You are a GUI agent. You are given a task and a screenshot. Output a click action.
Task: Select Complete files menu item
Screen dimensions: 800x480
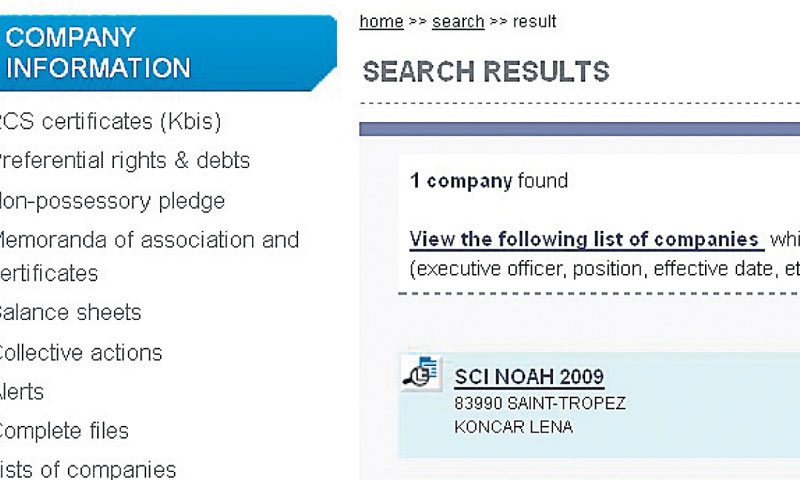point(63,431)
